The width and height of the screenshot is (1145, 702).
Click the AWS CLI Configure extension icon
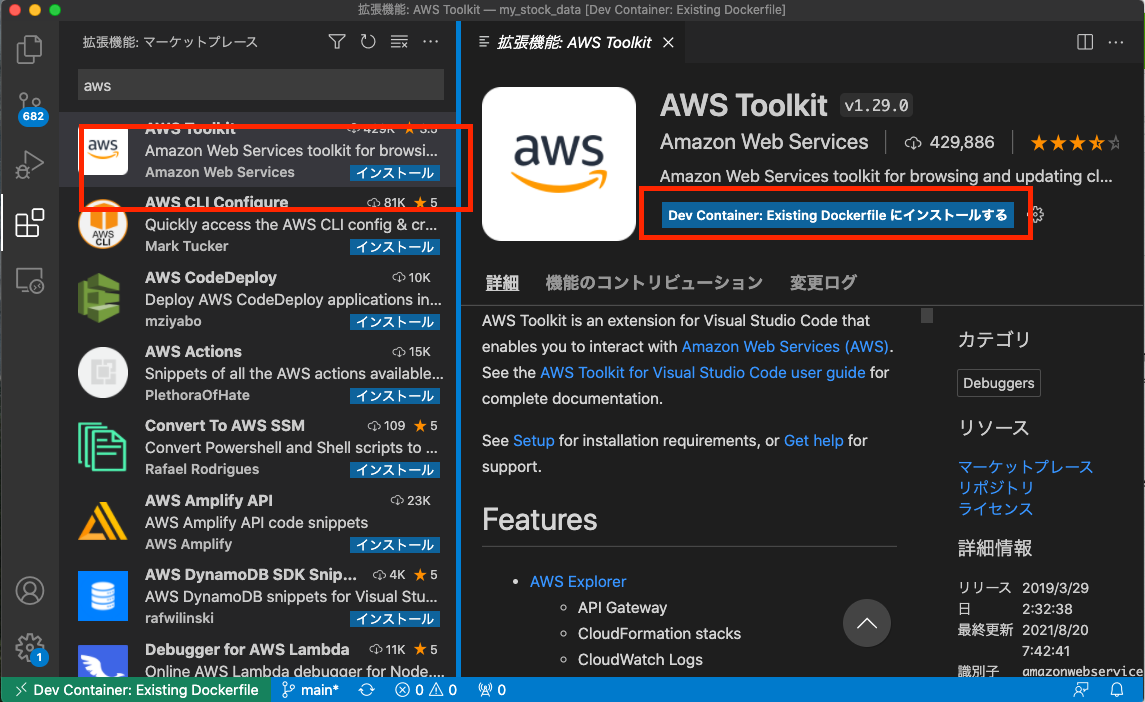(x=103, y=224)
